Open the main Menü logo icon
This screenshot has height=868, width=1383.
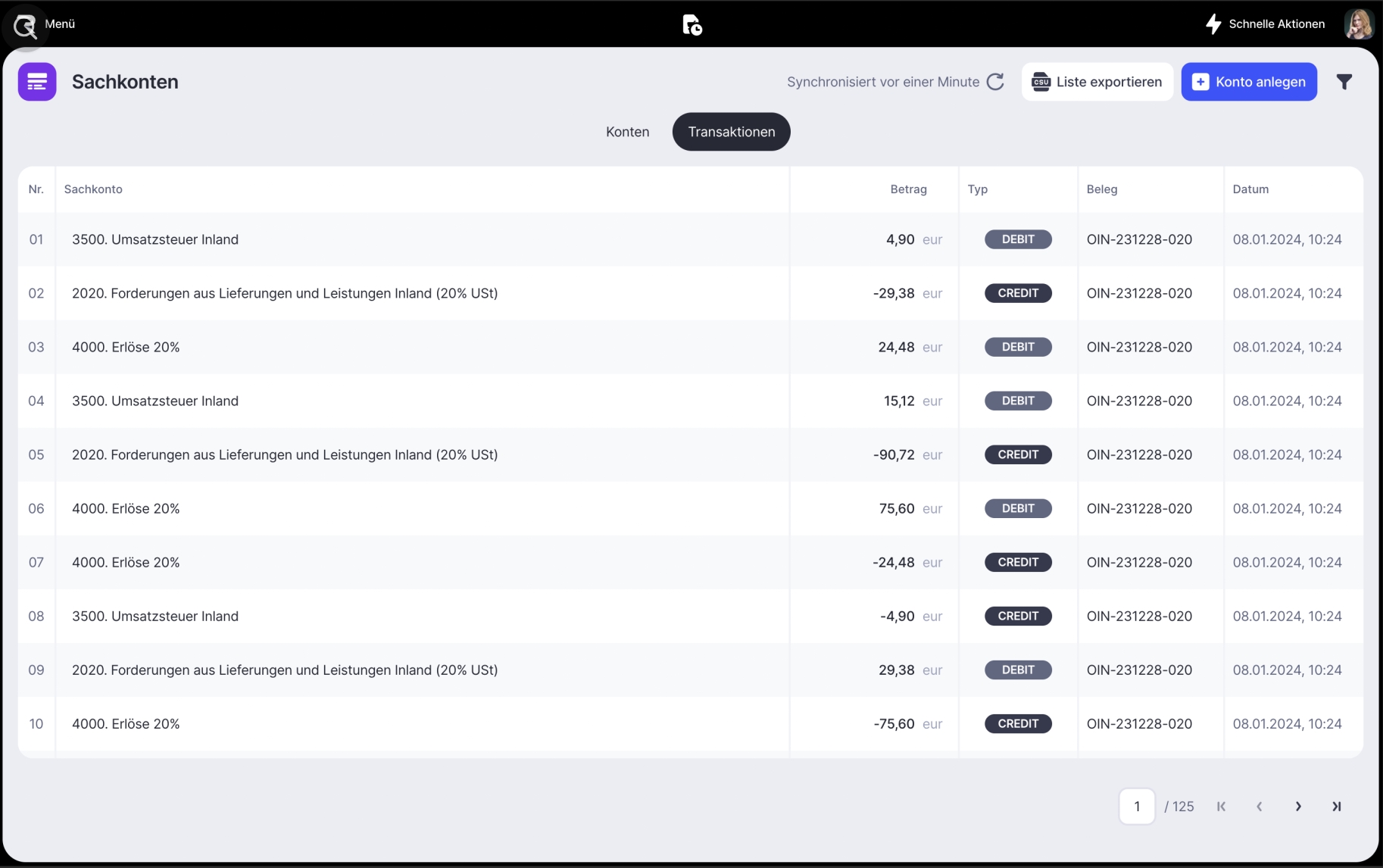coord(25,27)
